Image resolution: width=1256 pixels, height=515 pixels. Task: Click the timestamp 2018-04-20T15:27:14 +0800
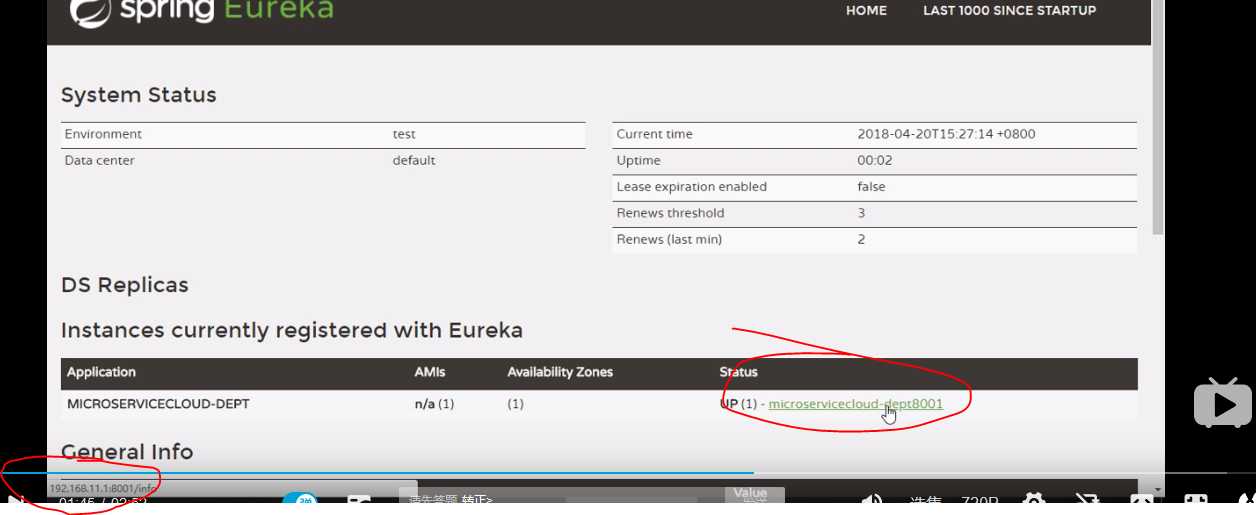click(946, 134)
